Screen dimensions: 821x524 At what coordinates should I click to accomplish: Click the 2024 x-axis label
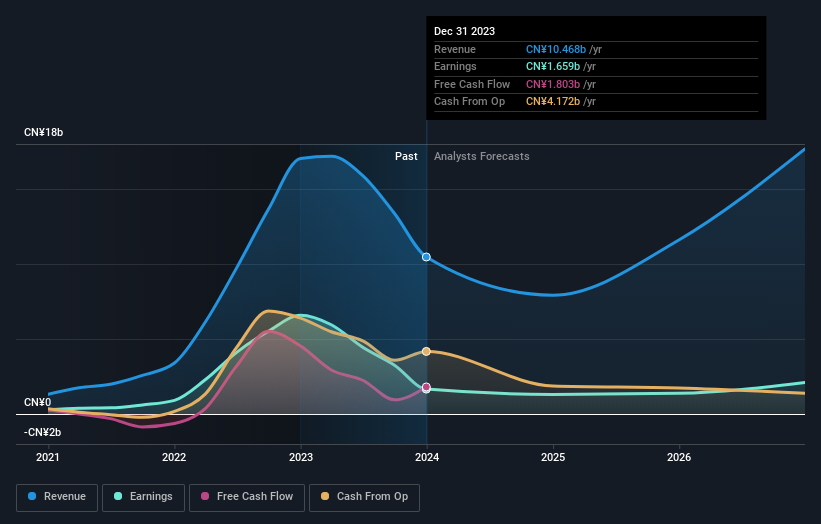427,458
